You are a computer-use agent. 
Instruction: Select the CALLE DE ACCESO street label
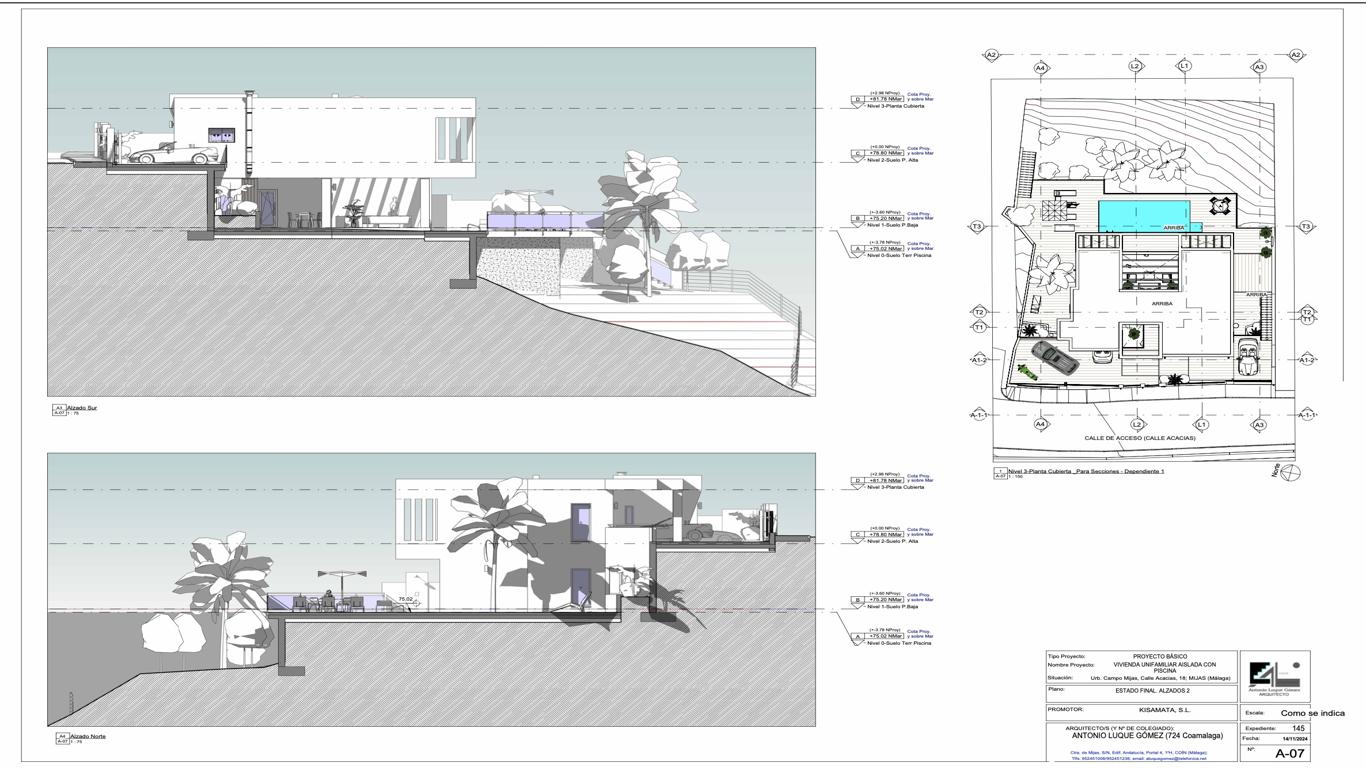pyautogui.click(x=1140, y=438)
